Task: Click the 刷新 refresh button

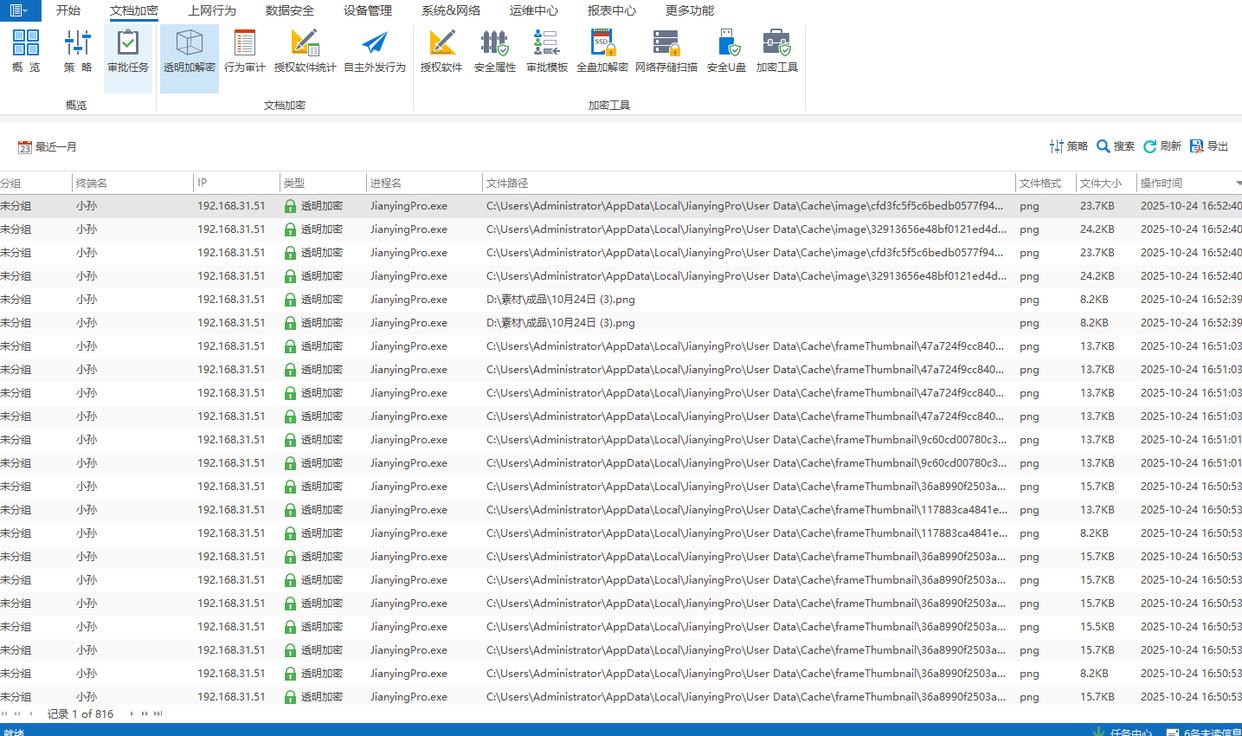Action: coord(1162,146)
